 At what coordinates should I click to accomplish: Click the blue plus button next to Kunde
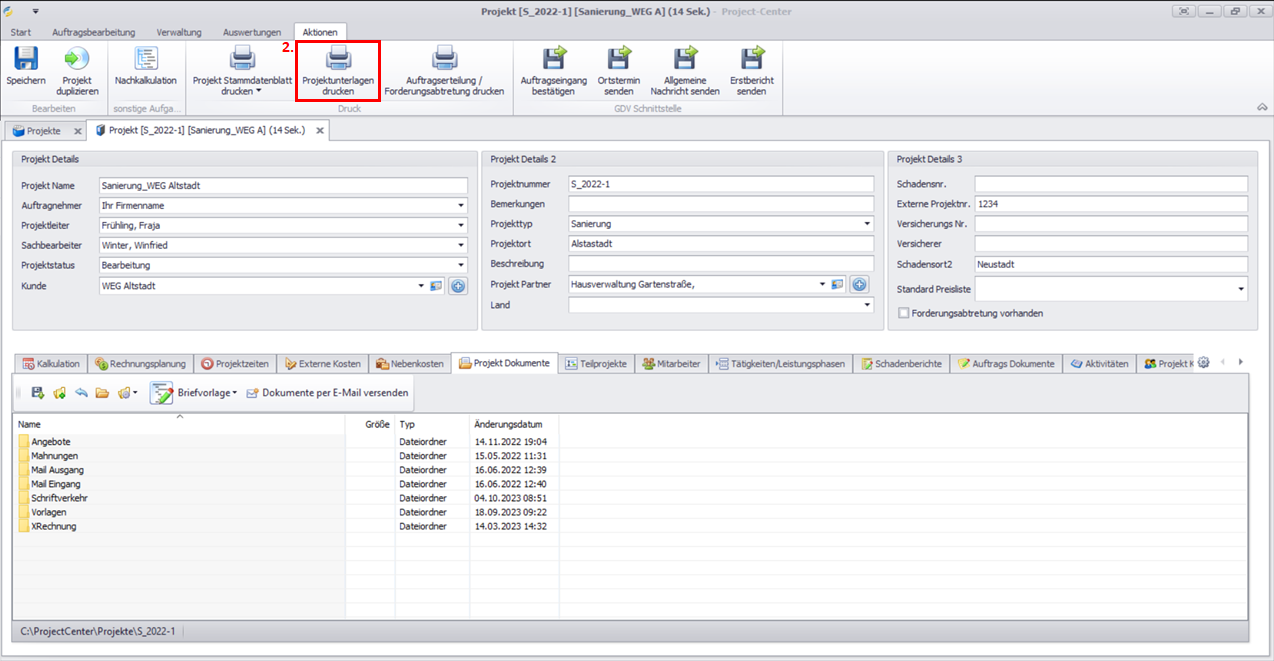coord(458,286)
